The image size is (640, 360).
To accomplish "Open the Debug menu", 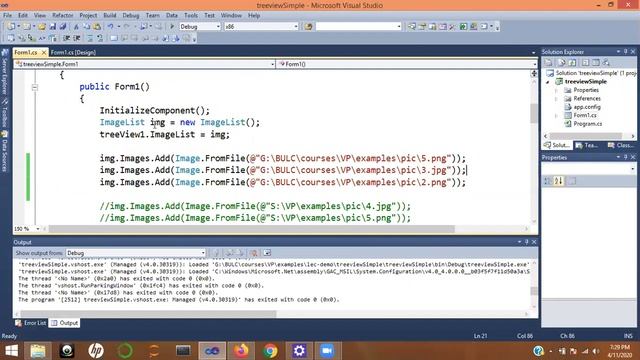I will point(131,16).
